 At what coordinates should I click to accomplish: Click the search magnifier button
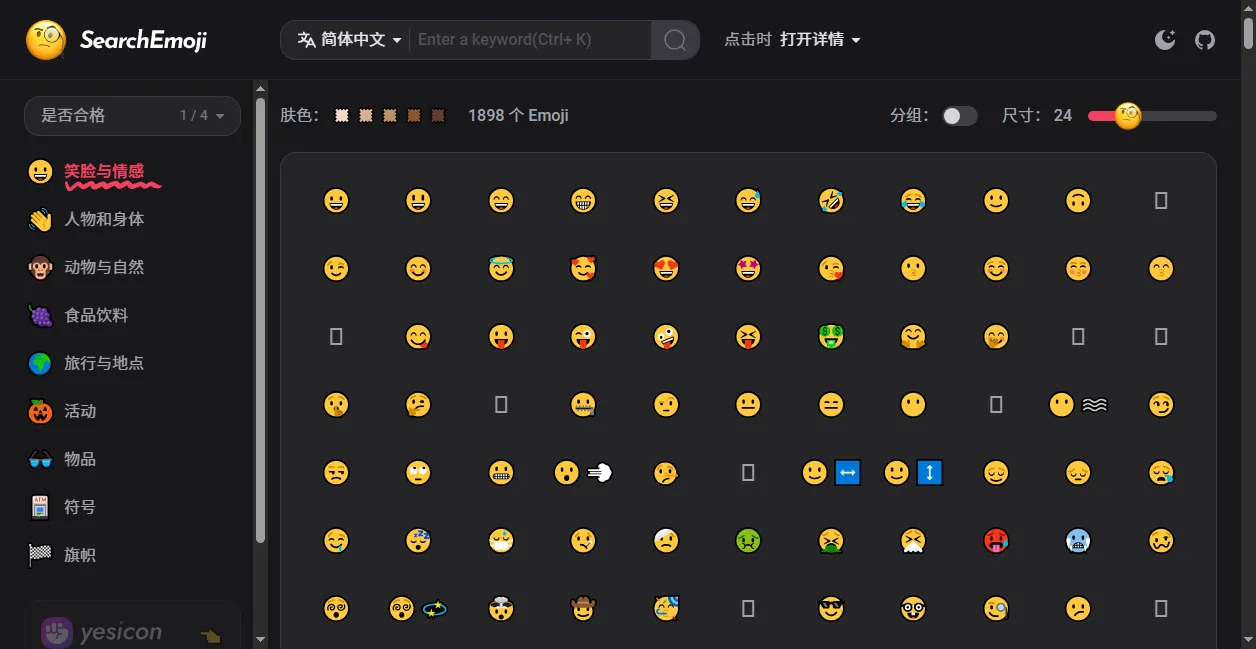[x=675, y=40]
